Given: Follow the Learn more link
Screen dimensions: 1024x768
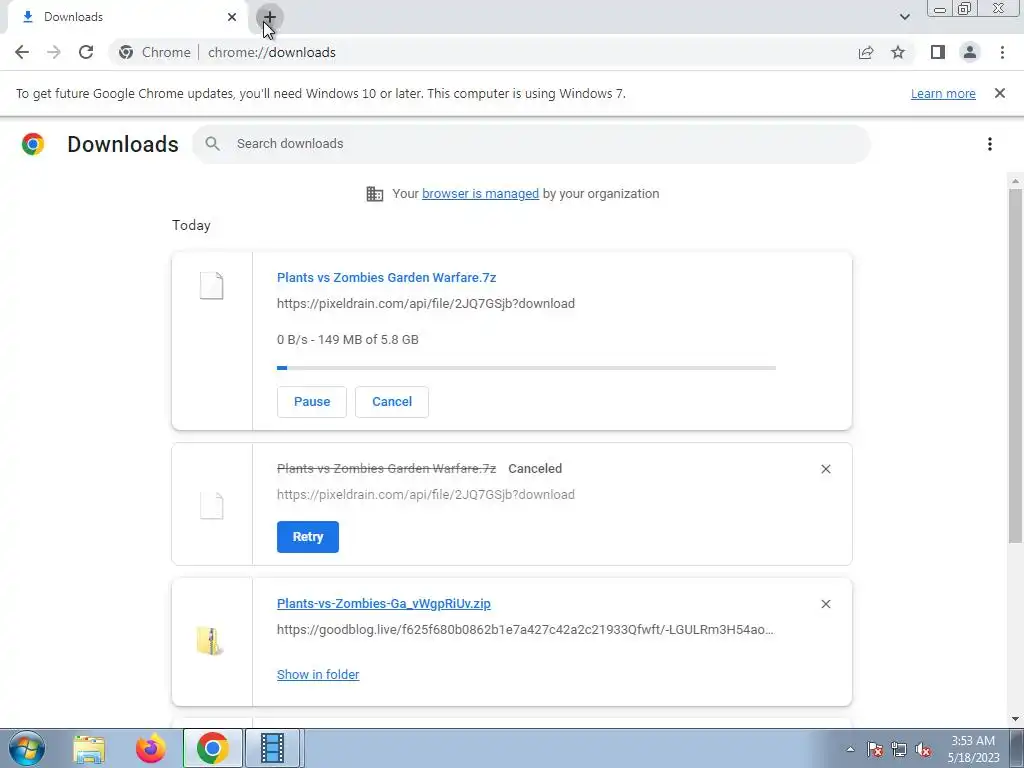Looking at the screenshot, I should (943, 93).
